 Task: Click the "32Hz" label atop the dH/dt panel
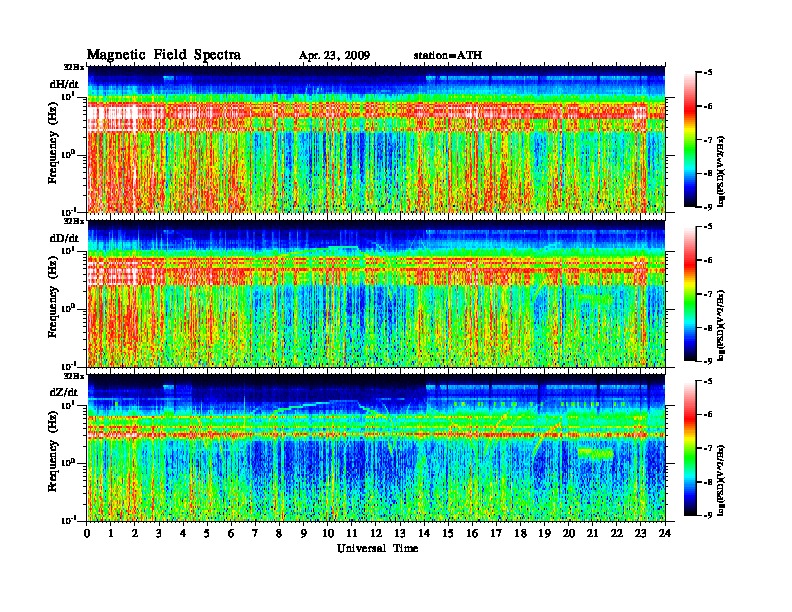click(x=74, y=67)
